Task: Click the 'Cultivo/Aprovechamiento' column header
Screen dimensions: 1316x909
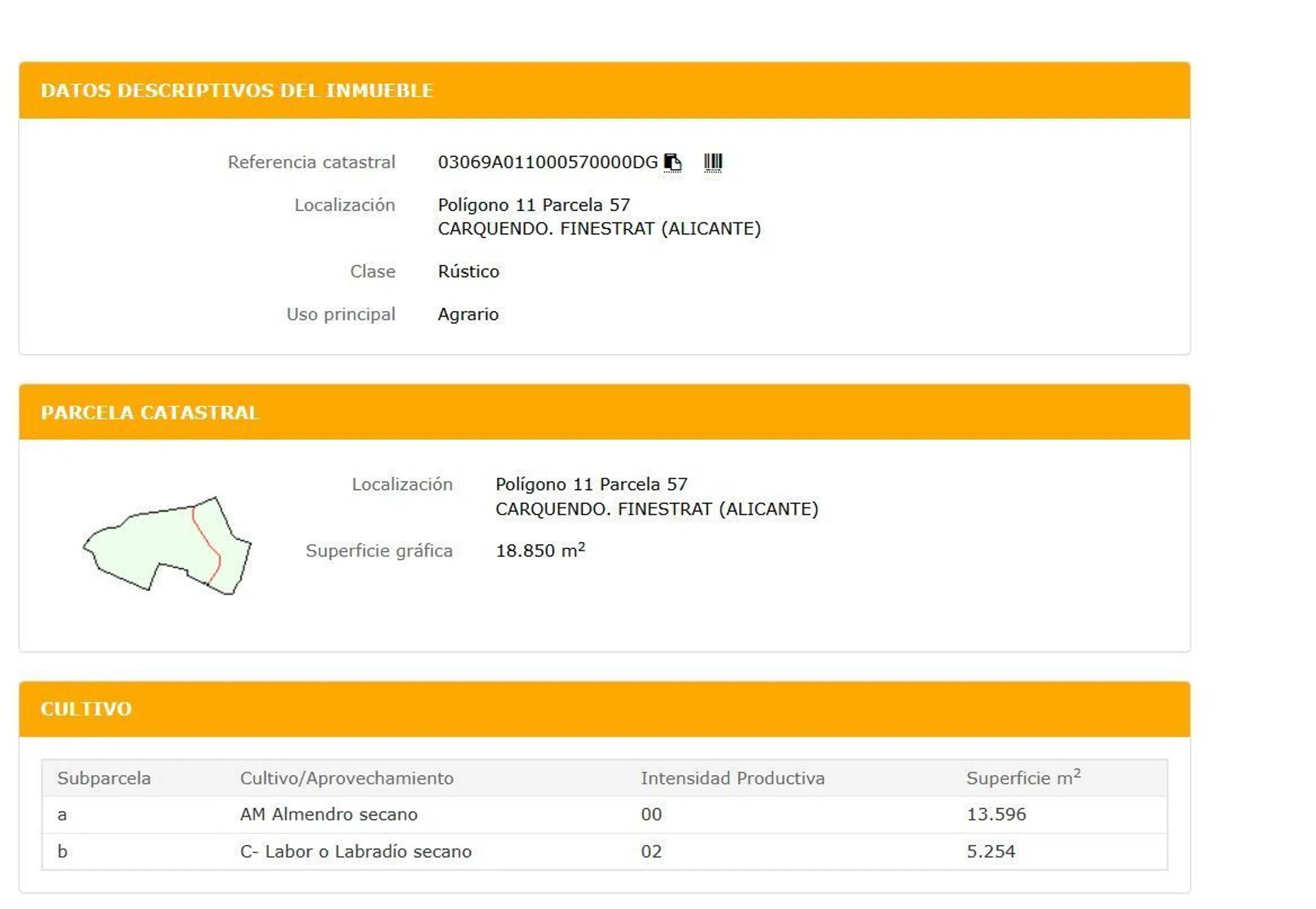Action: [346, 778]
